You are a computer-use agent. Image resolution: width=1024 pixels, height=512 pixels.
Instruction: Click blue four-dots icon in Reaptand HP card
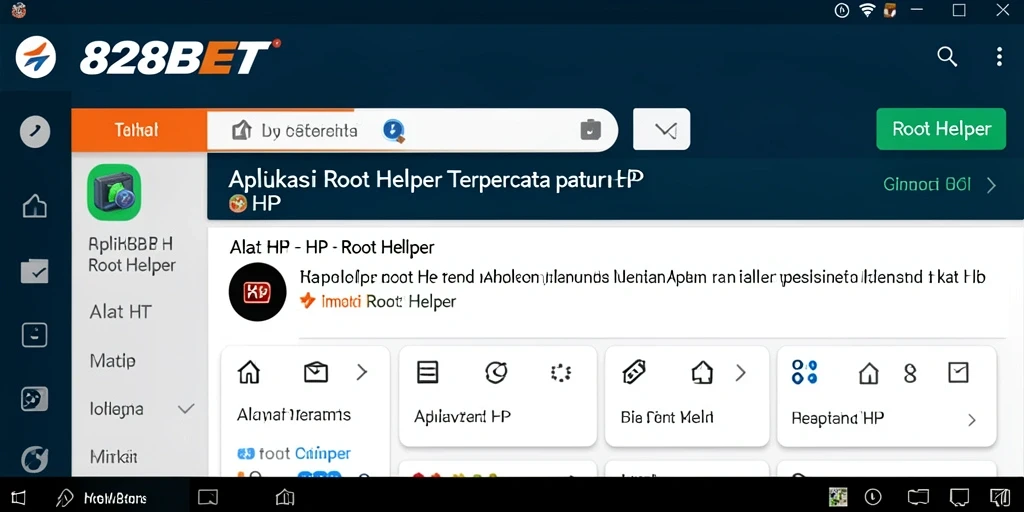(x=804, y=372)
